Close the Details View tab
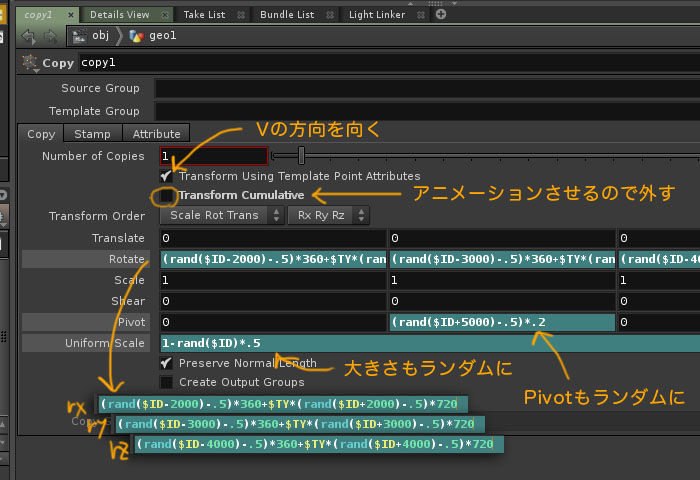This screenshot has height=480, width=700. (x=164, y=15)
